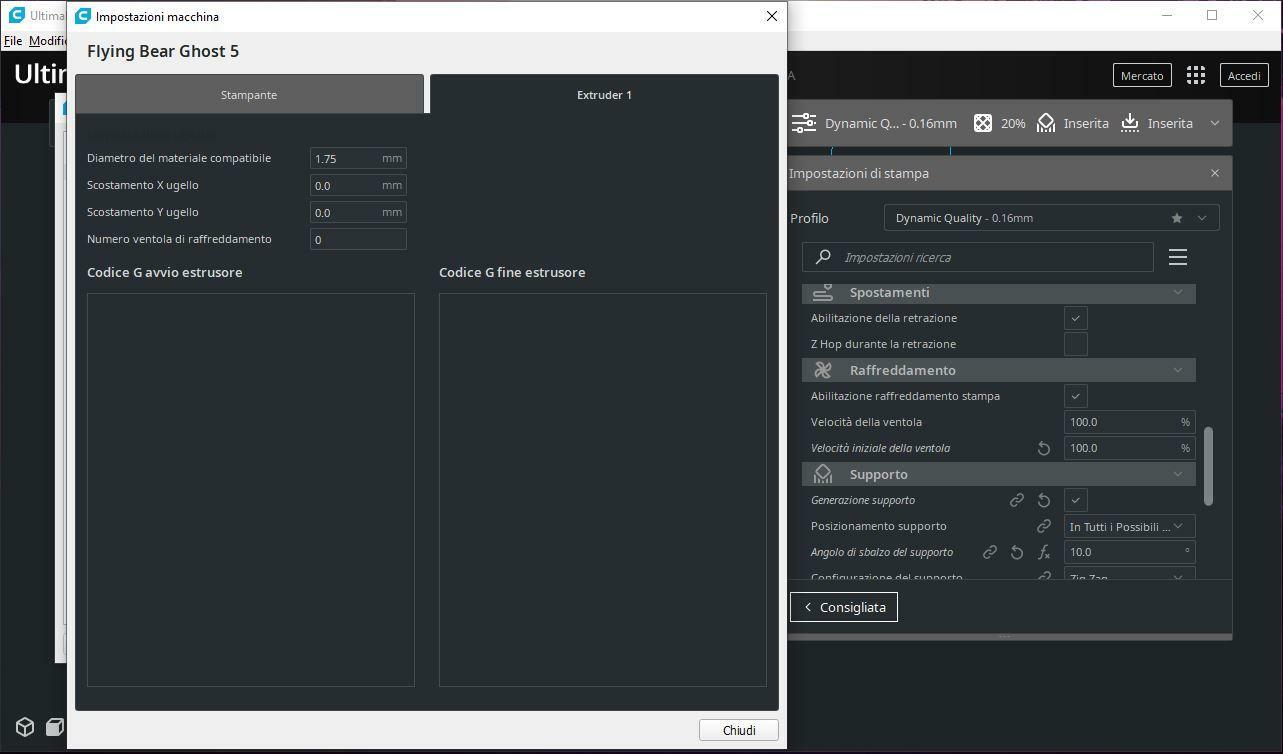Edit Velocità iniziale della ventola field

click(x=1129, y=448)
